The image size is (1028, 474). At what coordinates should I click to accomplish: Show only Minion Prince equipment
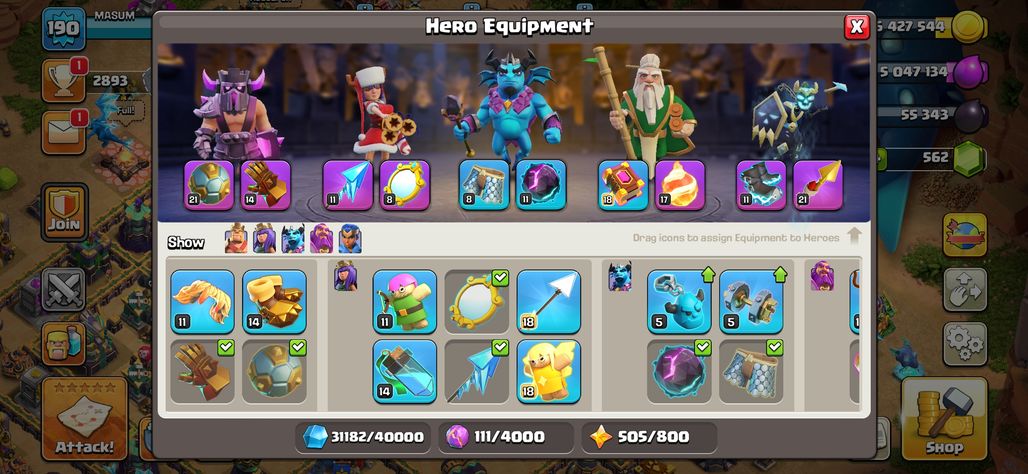tap(293, 239)
